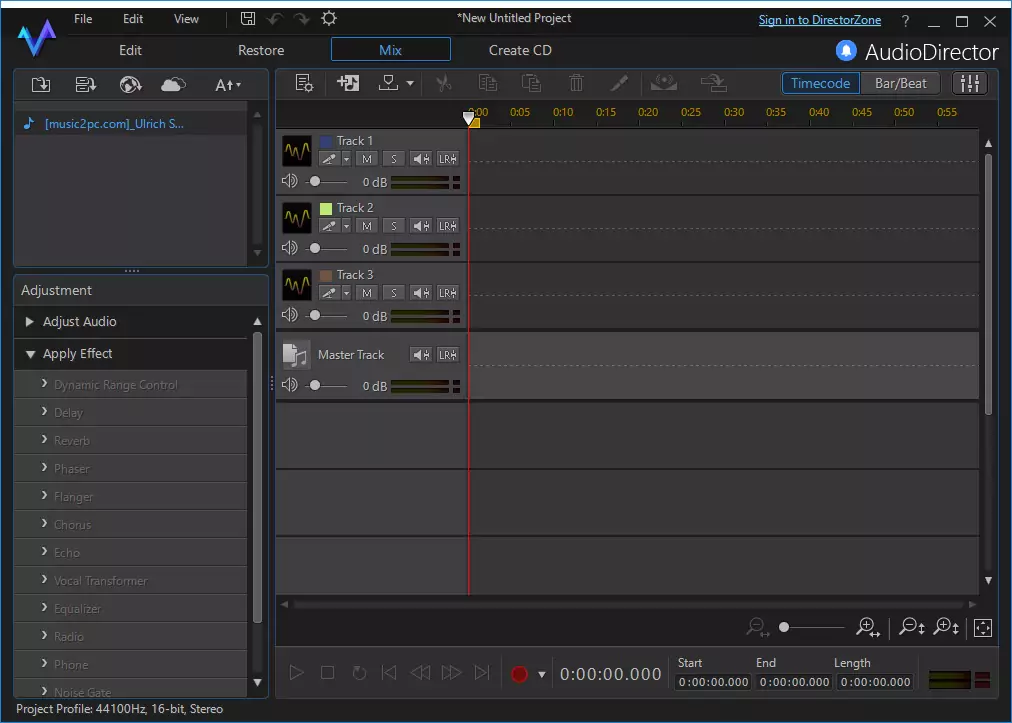Mute Track 3 with M button

pos(367,293)
